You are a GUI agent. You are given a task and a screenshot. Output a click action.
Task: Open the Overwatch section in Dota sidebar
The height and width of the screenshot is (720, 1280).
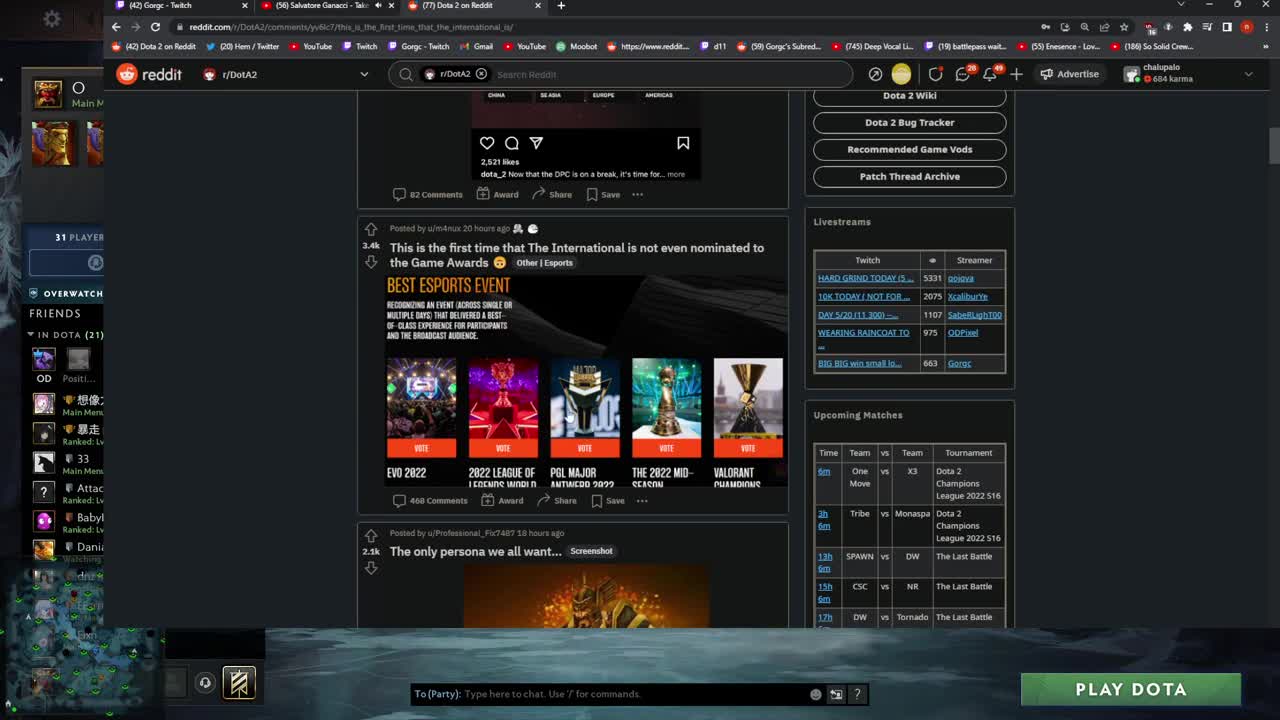pyautogui.click(x=66, y=294)
